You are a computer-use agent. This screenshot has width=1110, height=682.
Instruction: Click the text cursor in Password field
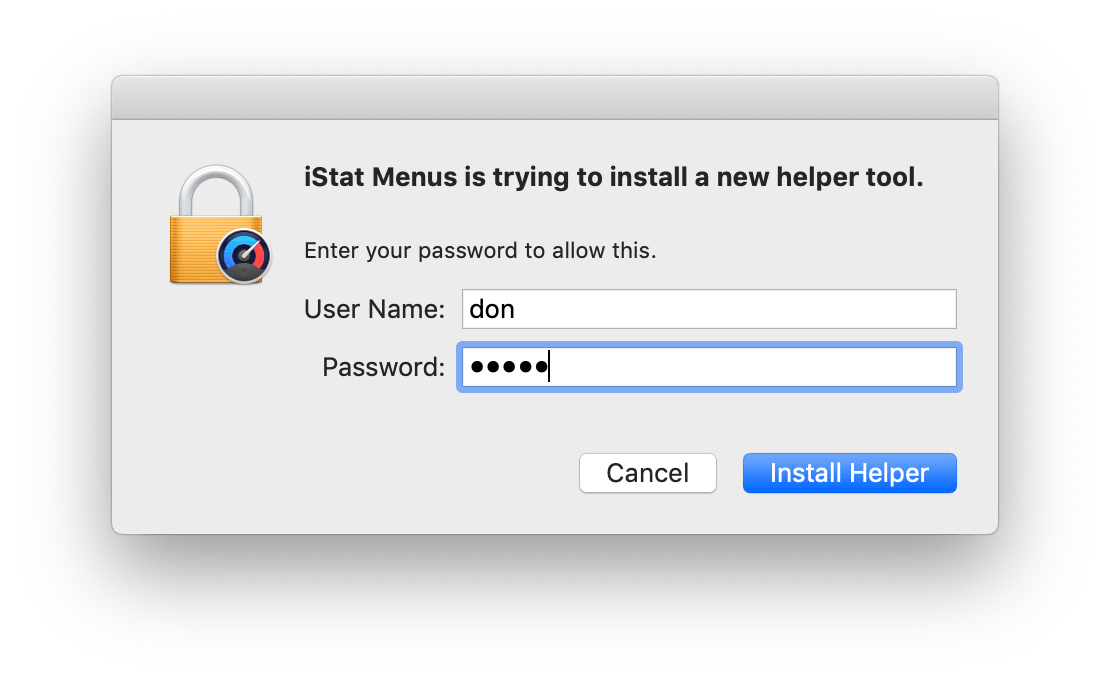tap(549, 367)
